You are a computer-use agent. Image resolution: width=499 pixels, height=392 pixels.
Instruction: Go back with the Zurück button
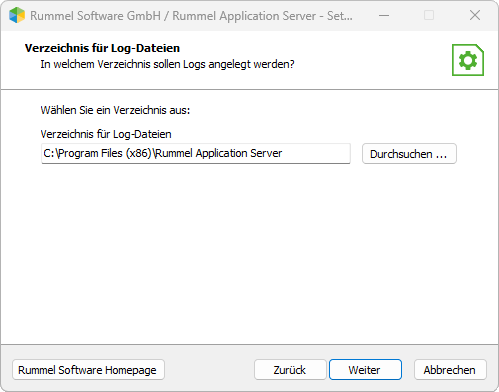click(290, 370)
